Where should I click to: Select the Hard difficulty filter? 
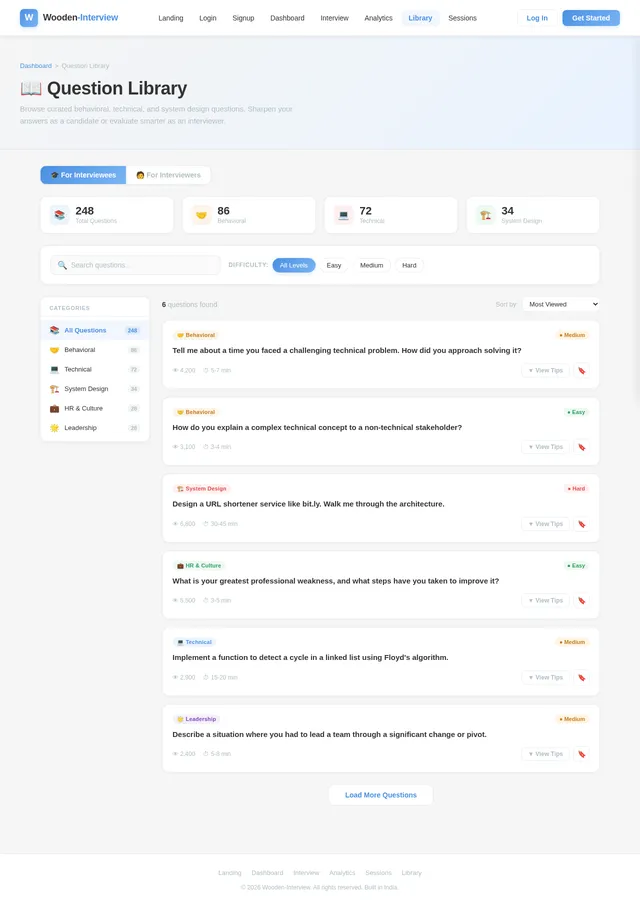coord(409,265)
